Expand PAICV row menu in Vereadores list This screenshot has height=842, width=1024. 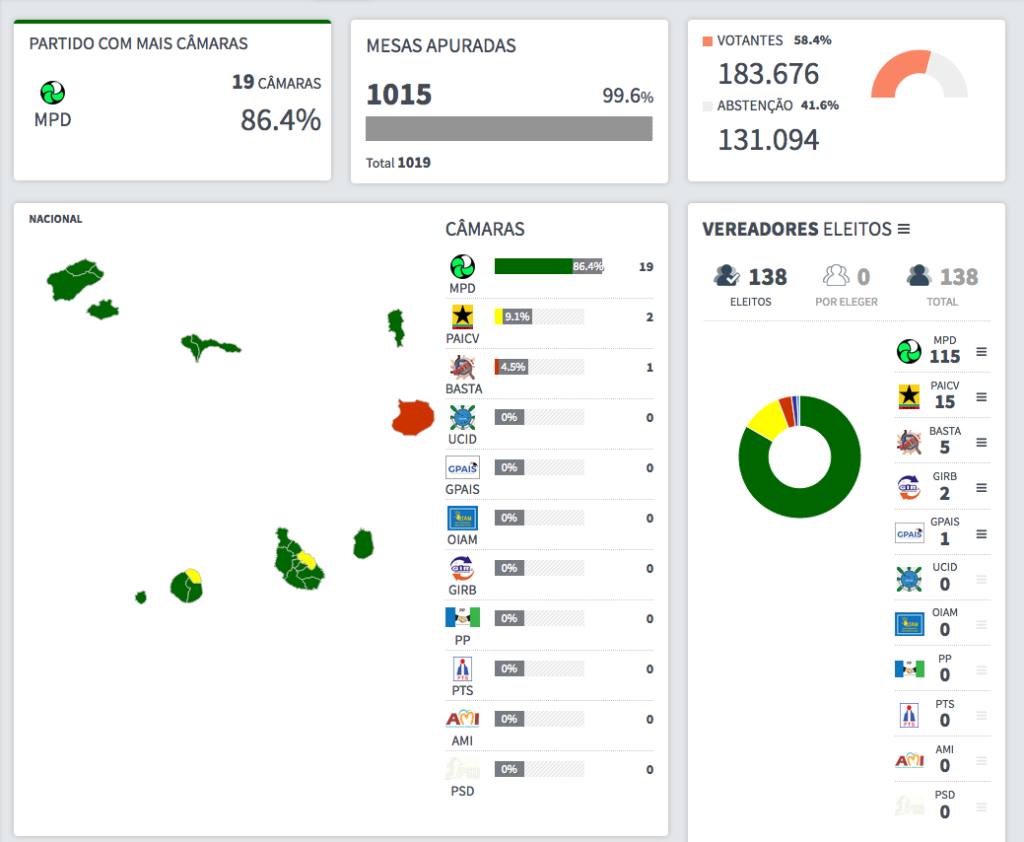coord(981,396)
